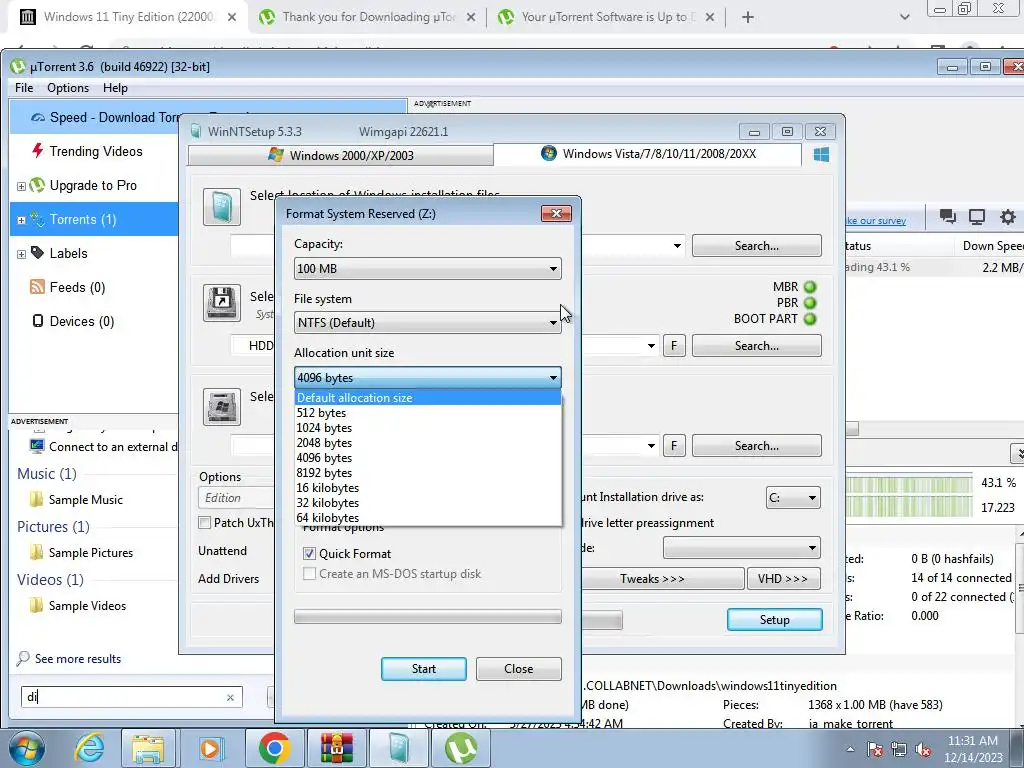
Task: Open Sample Pictures search result
Action: pyautogui.click(x=90, y=552)
